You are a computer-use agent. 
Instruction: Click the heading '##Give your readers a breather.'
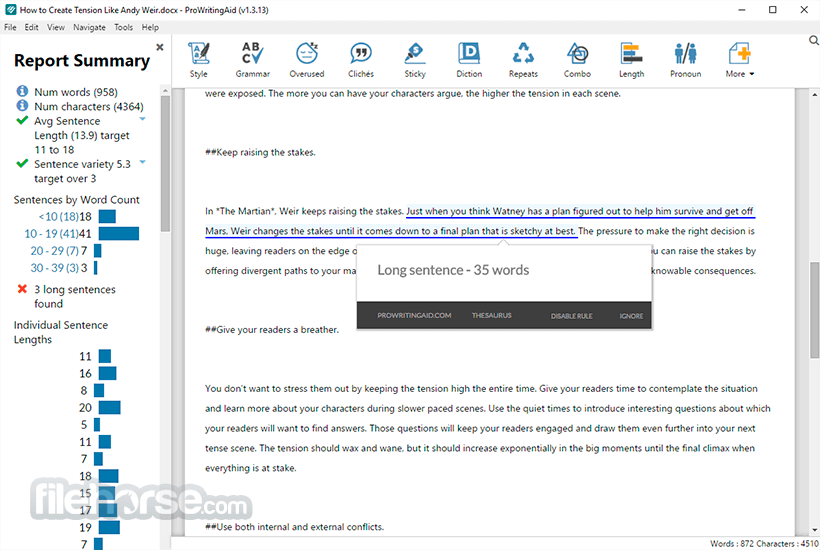(x=272, y=330)
